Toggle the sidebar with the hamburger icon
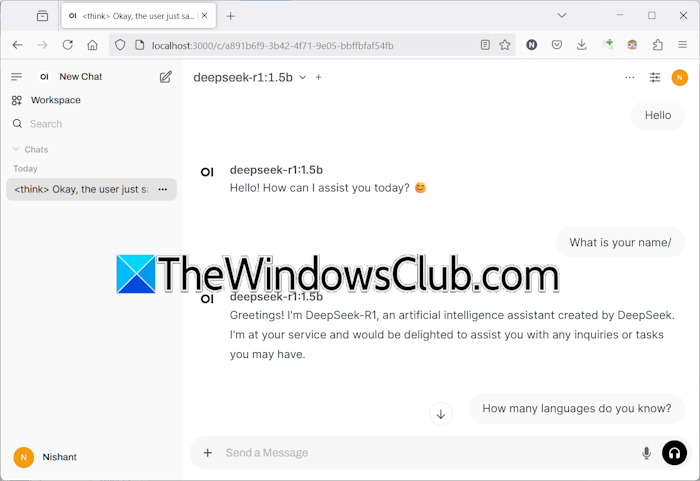The image size is (700, 481). coord(17,77)
